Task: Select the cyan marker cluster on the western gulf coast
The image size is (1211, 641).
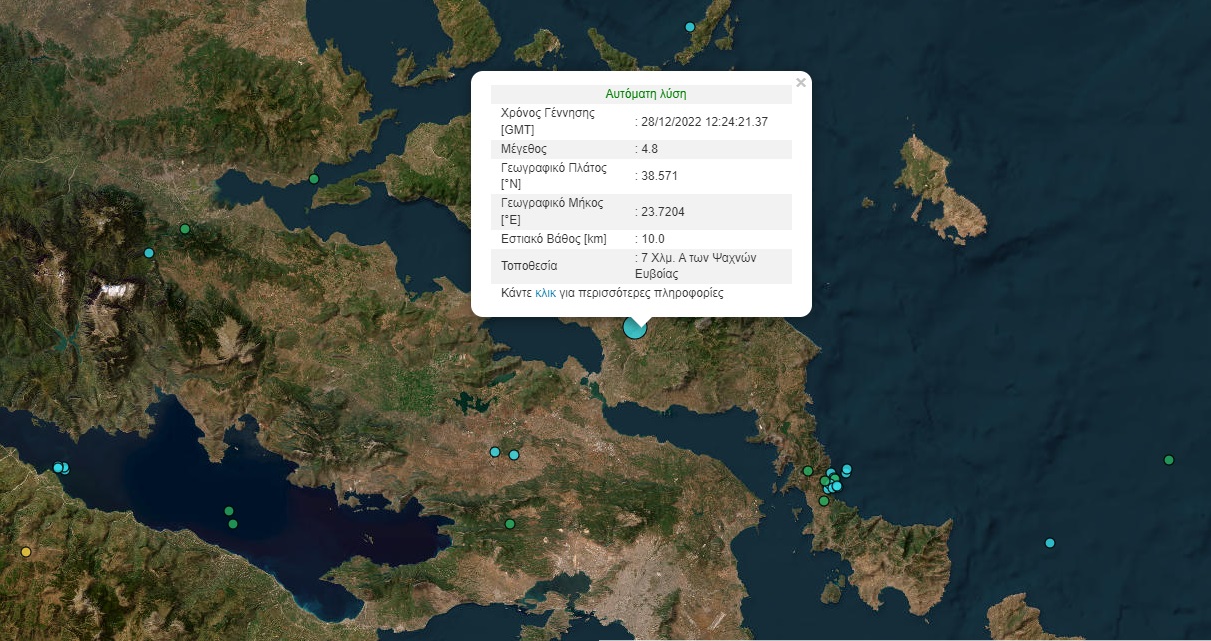Action: [x=60, y=467]
